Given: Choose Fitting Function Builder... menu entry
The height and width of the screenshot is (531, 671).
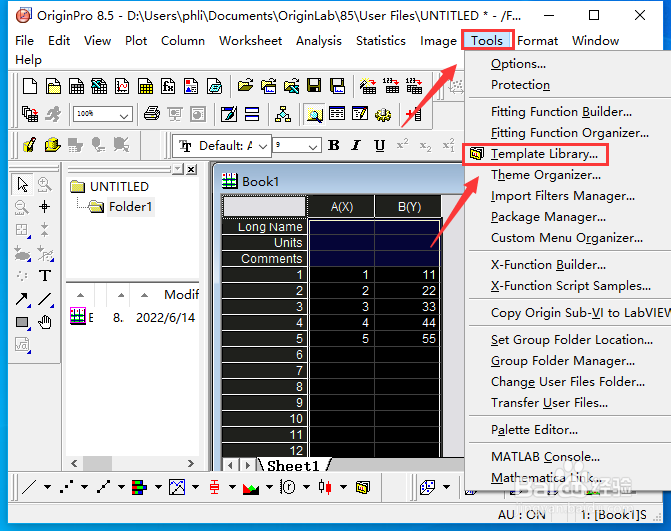Looking at the screenshot, I should click(561, 112).
